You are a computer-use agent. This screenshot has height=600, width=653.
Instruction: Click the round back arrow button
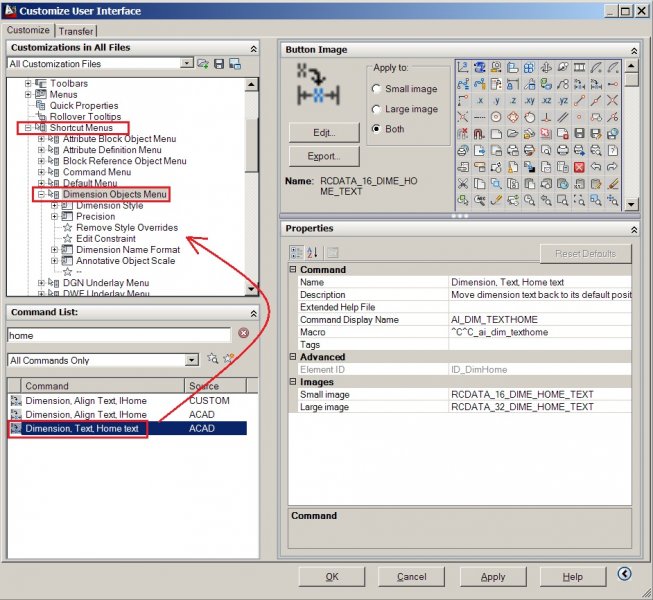(x=624, y=574)
